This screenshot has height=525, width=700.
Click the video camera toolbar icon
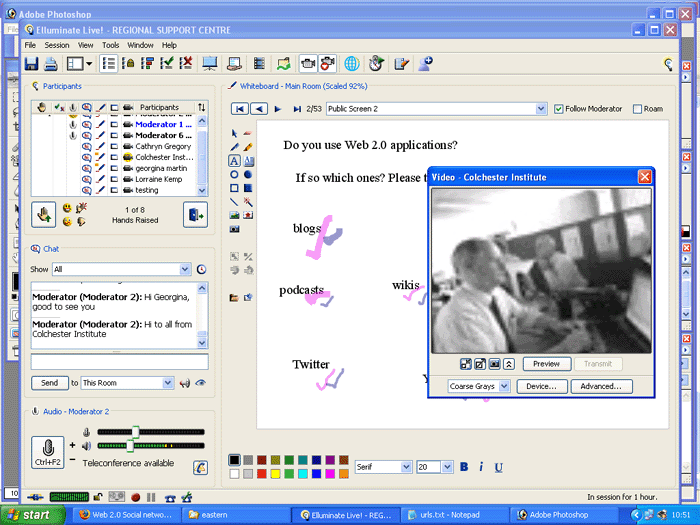(x=308, y=64)
